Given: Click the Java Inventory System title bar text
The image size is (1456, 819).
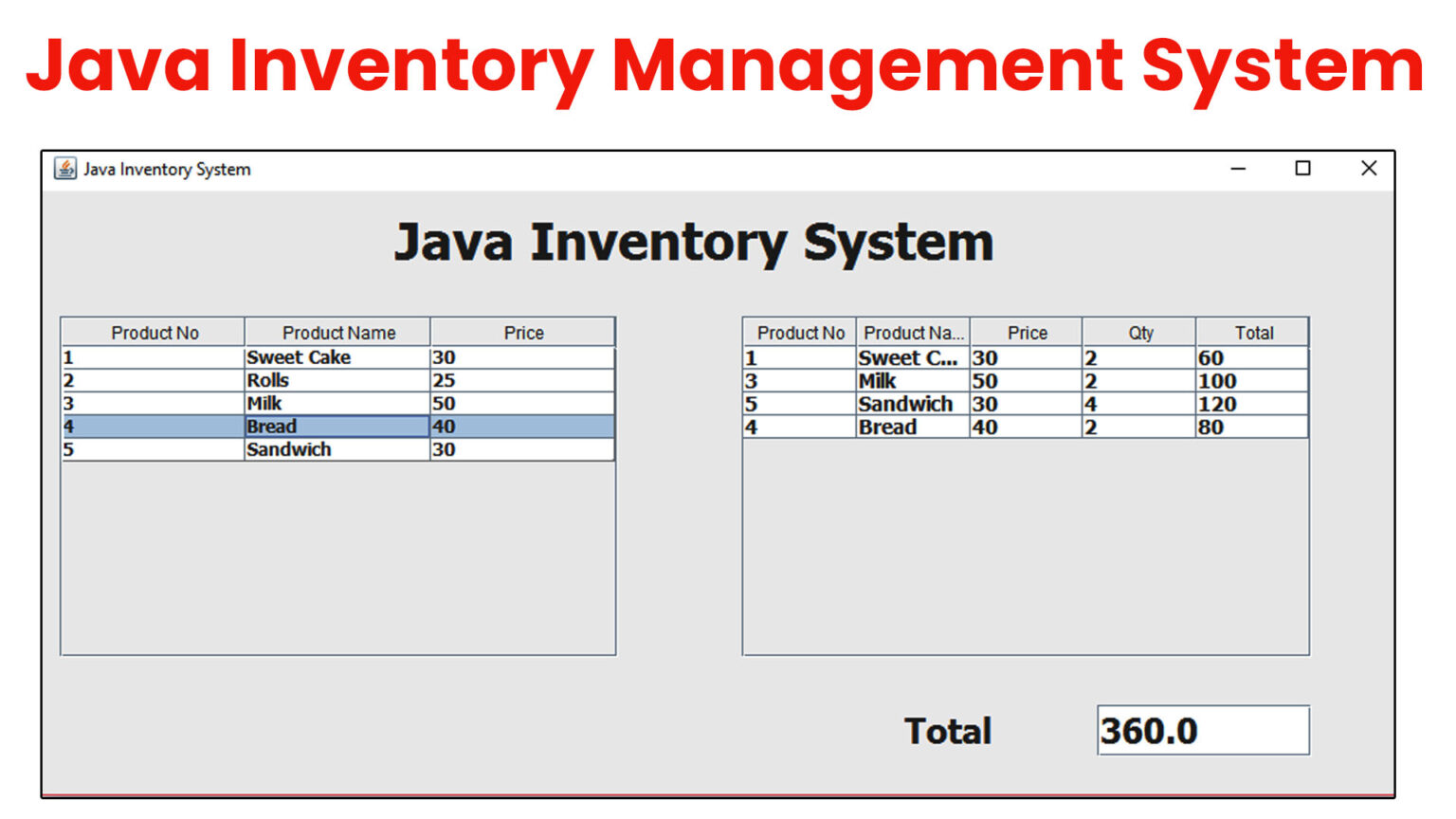Looking at the screenshot, I should [x=166, y=169].
